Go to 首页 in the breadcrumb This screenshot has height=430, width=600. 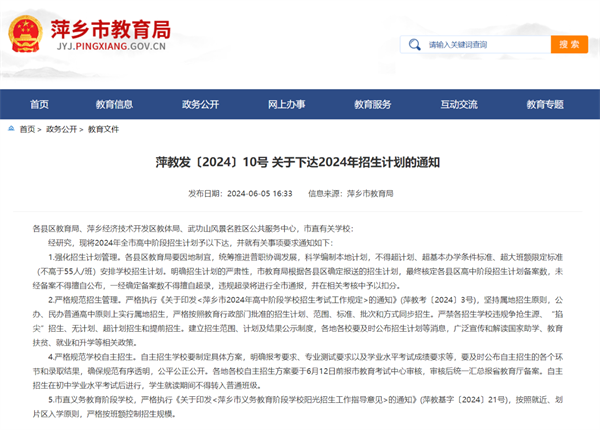(x=27, y=129)
